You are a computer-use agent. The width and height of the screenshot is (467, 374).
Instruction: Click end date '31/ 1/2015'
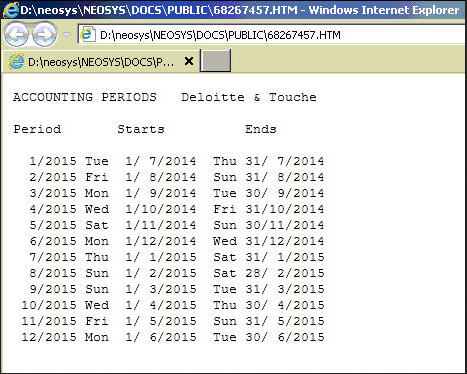click(285, 257)
